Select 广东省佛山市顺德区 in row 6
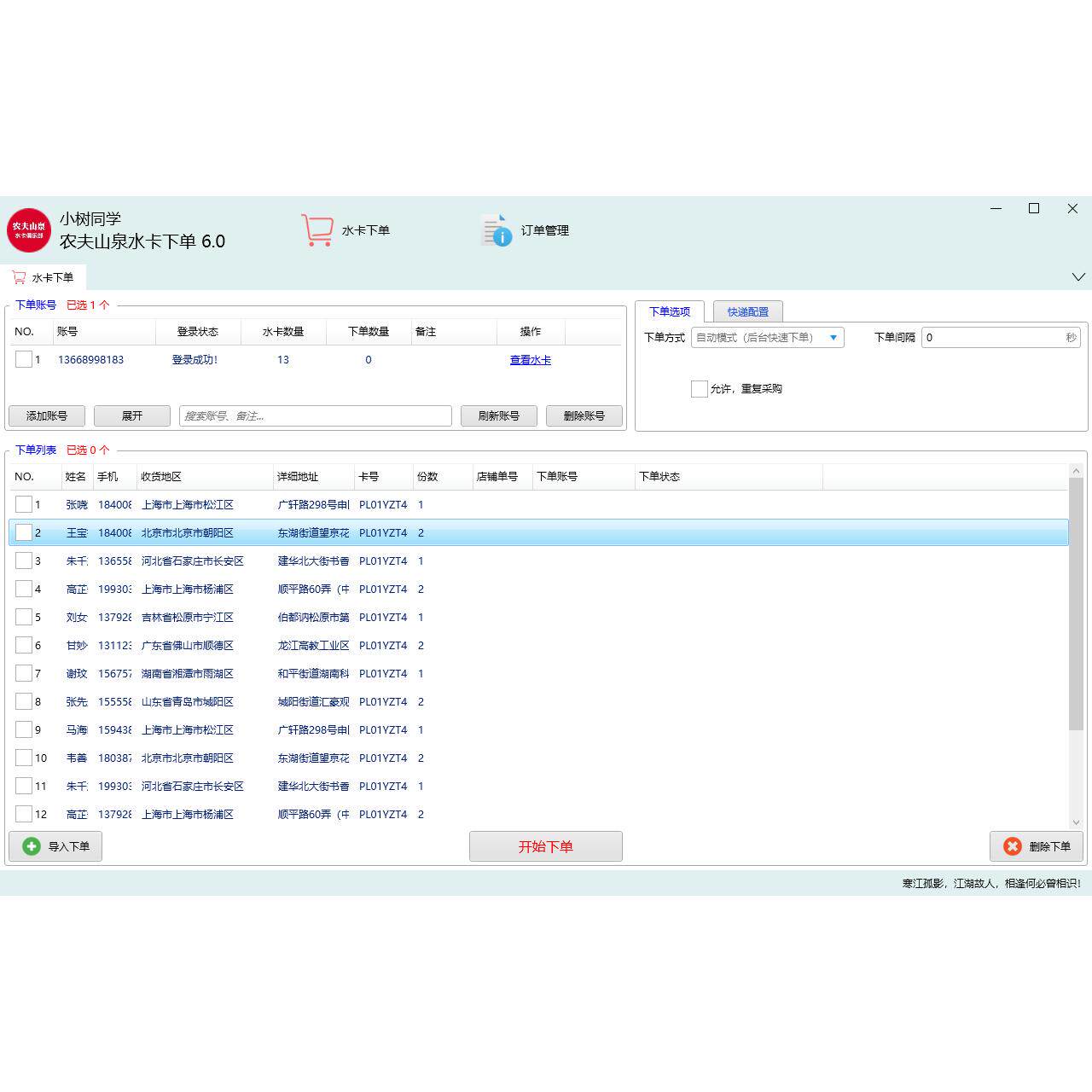This screenshot has height=1092, width=1092. (x=188, y=646)
